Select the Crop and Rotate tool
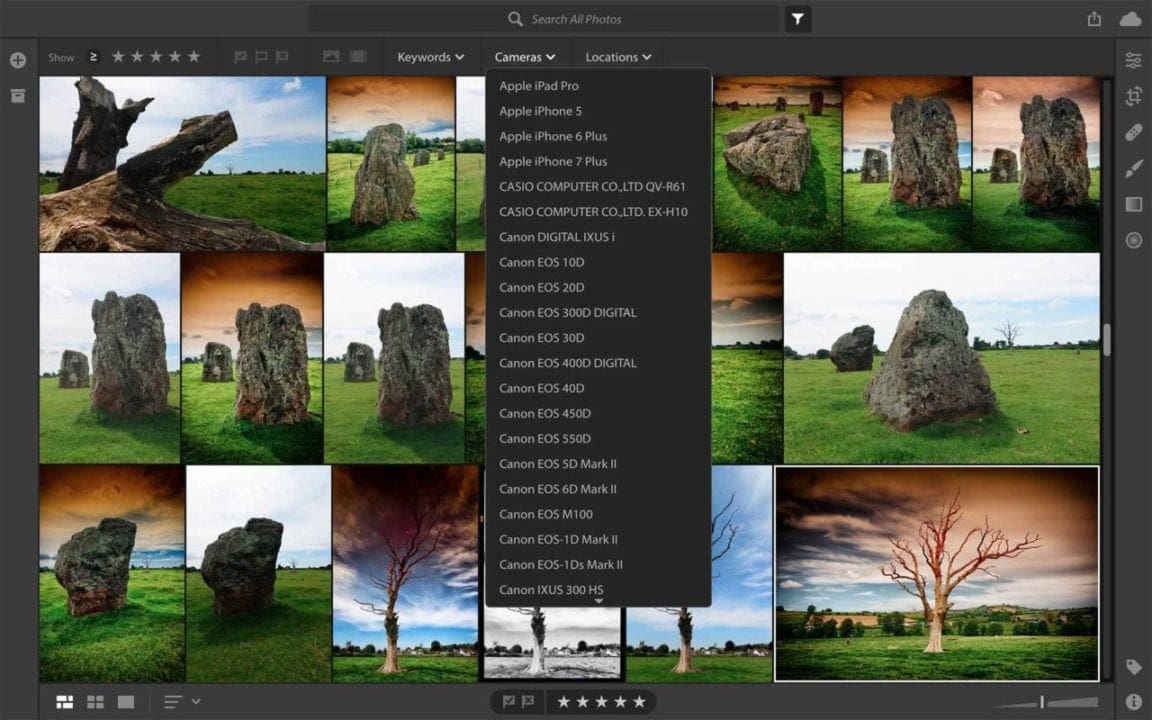 pos(1134,96)
